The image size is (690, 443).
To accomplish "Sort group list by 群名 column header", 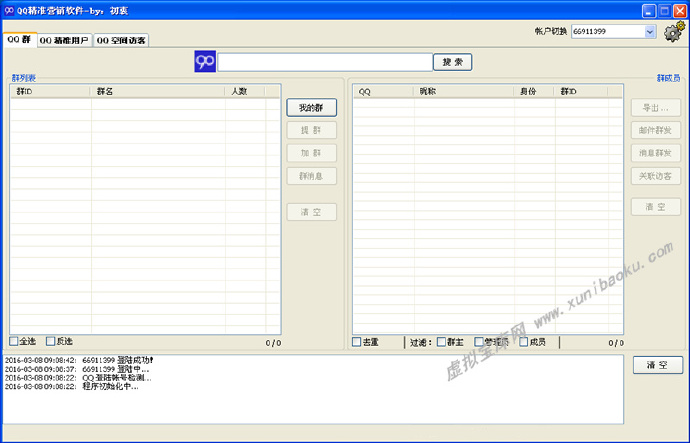I will point(157,91).
